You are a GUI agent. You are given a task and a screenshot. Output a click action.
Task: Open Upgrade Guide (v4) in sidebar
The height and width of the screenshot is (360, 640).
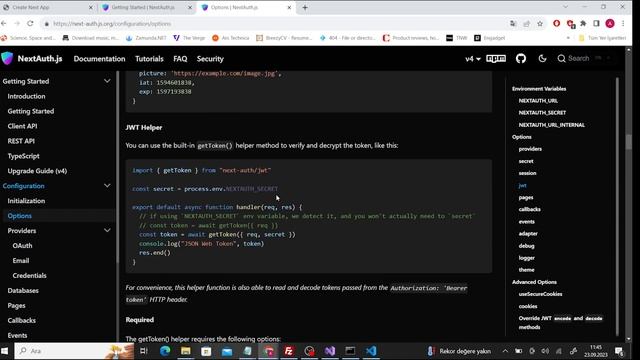click(37, 171)
